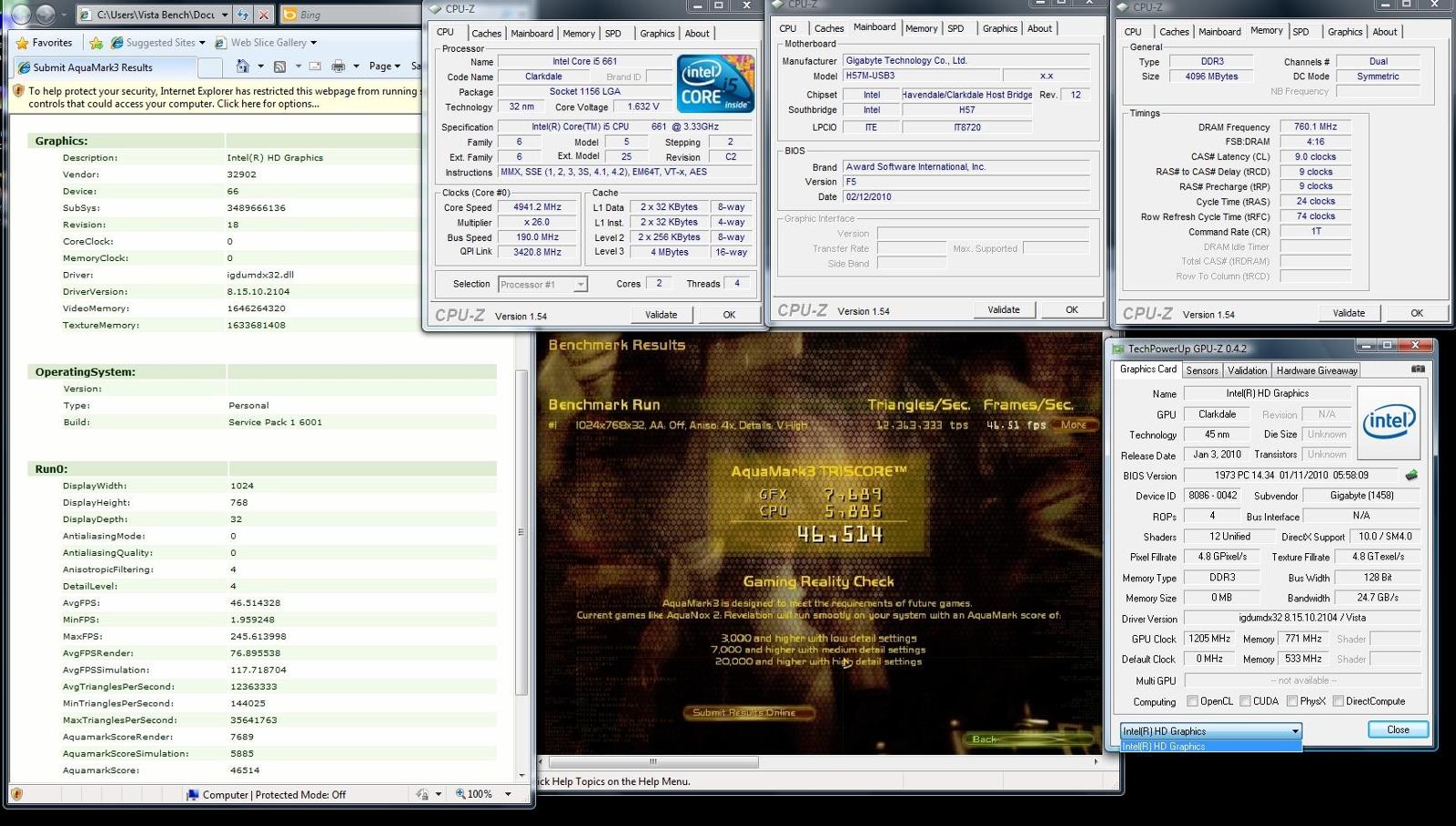The width and height of the screenshot is (1456, 826).
Task: Switch to Caches tab in the CPU window
Action: click(x=486, y=34)
